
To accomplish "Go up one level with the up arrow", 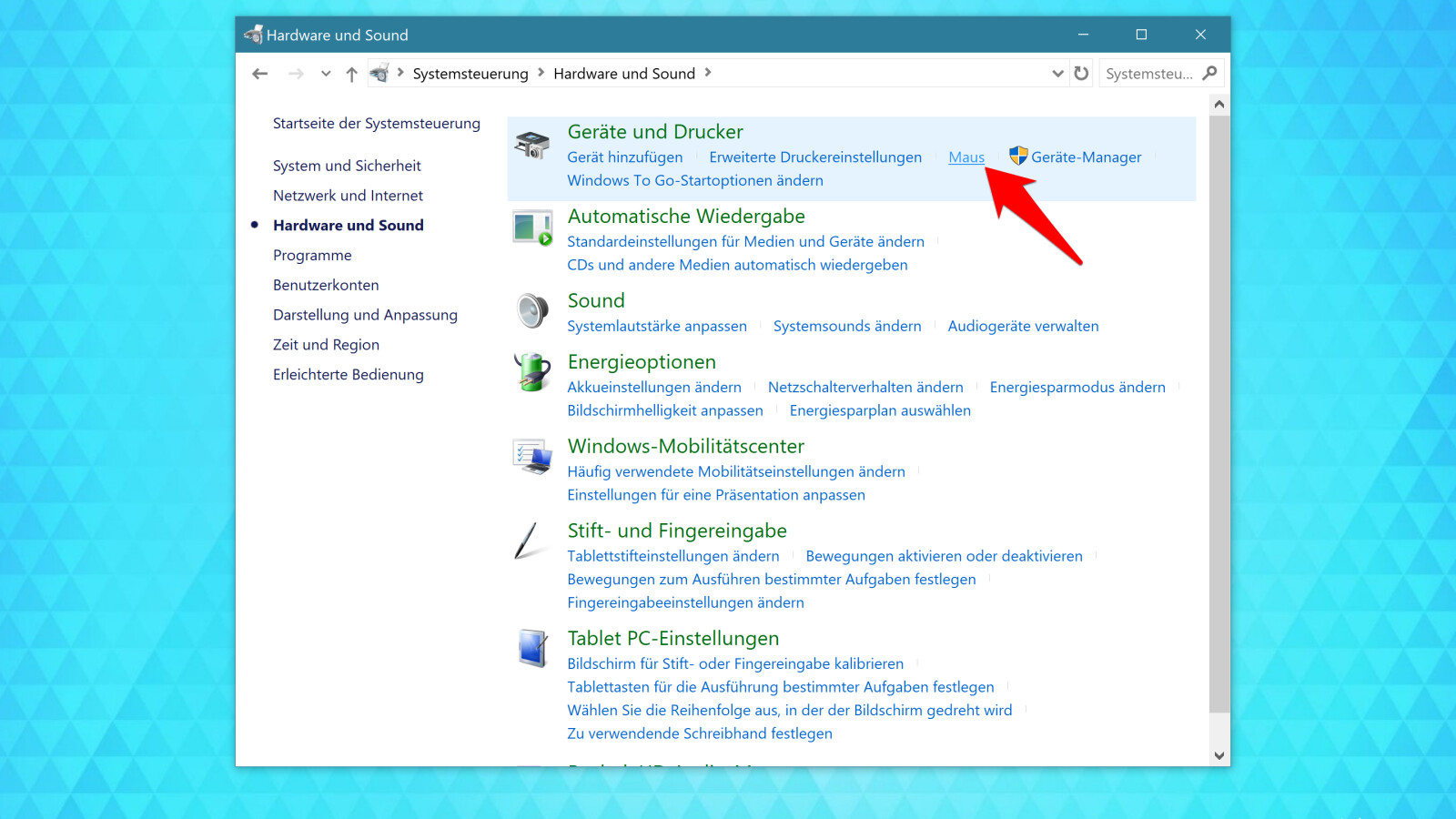I will click(351, 74).
